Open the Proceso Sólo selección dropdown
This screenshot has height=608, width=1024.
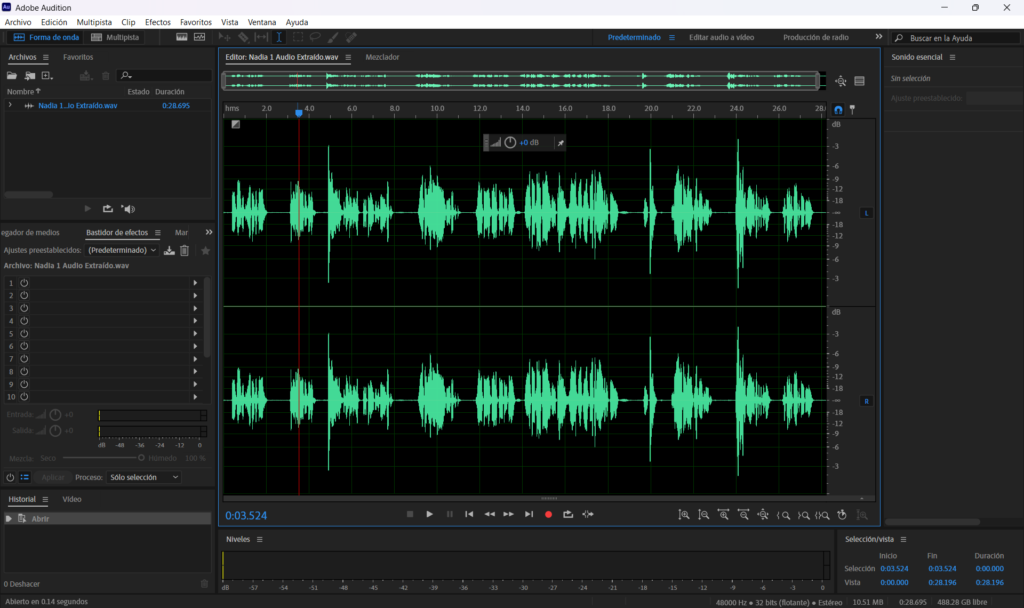(144, 477)
